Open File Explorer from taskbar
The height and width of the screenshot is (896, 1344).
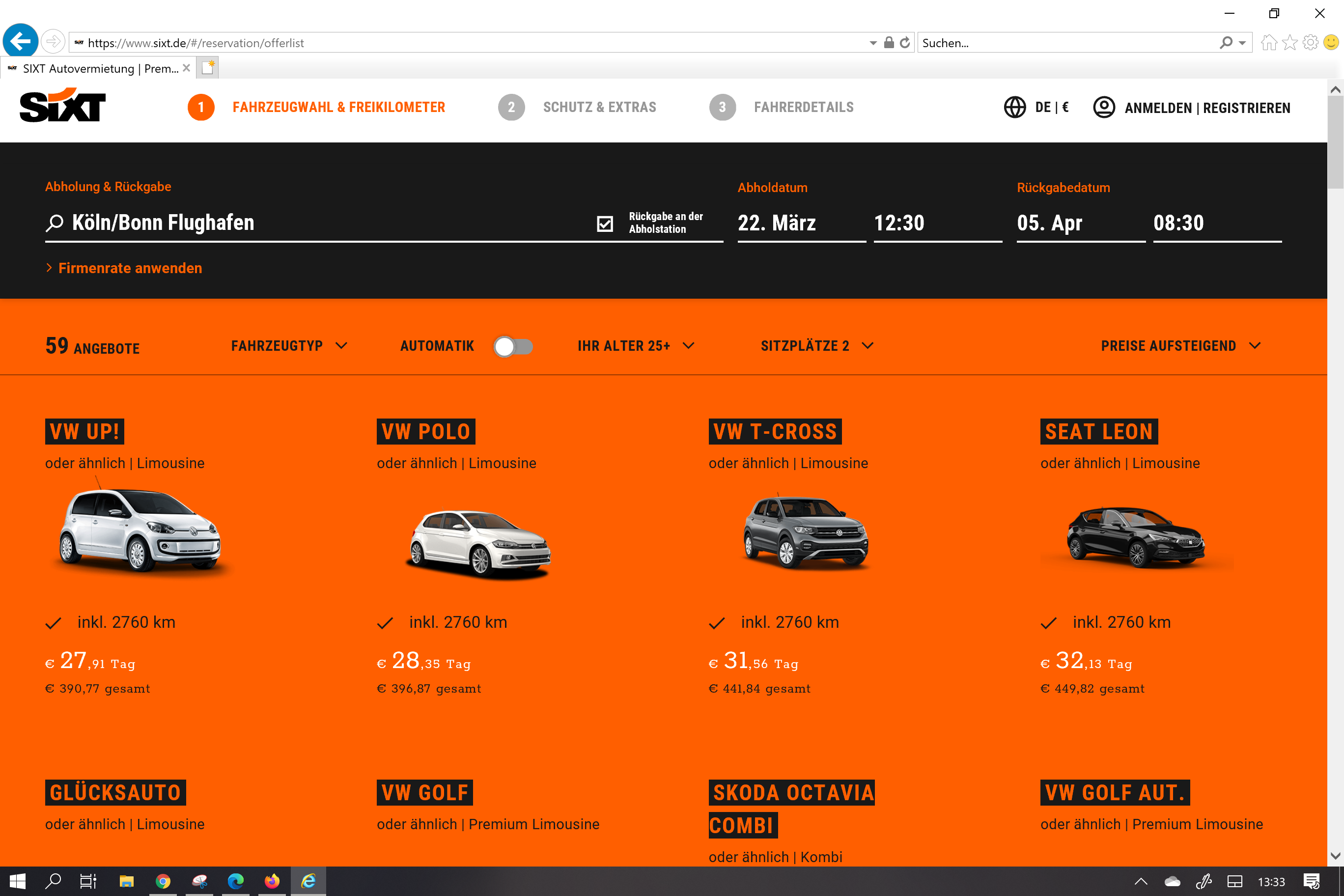(126, 881)
